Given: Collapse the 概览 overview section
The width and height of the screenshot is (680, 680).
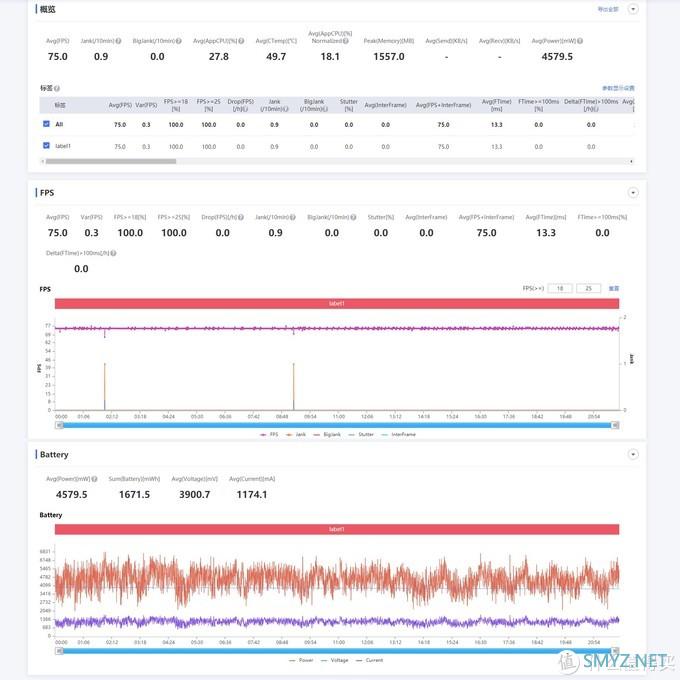Looking at the screenshot, I should tap(633, 9).
